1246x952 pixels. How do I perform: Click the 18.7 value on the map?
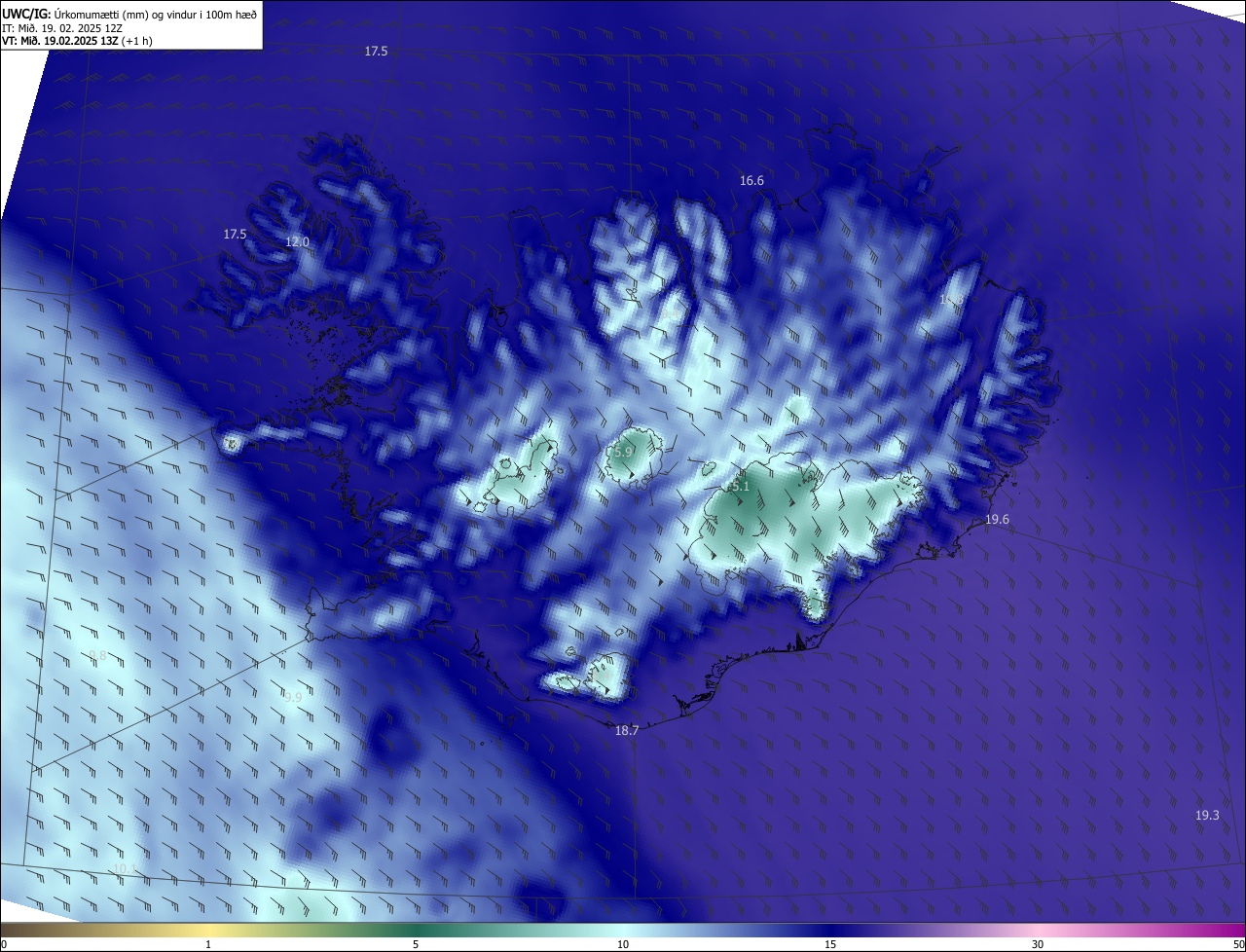point(627,730)
